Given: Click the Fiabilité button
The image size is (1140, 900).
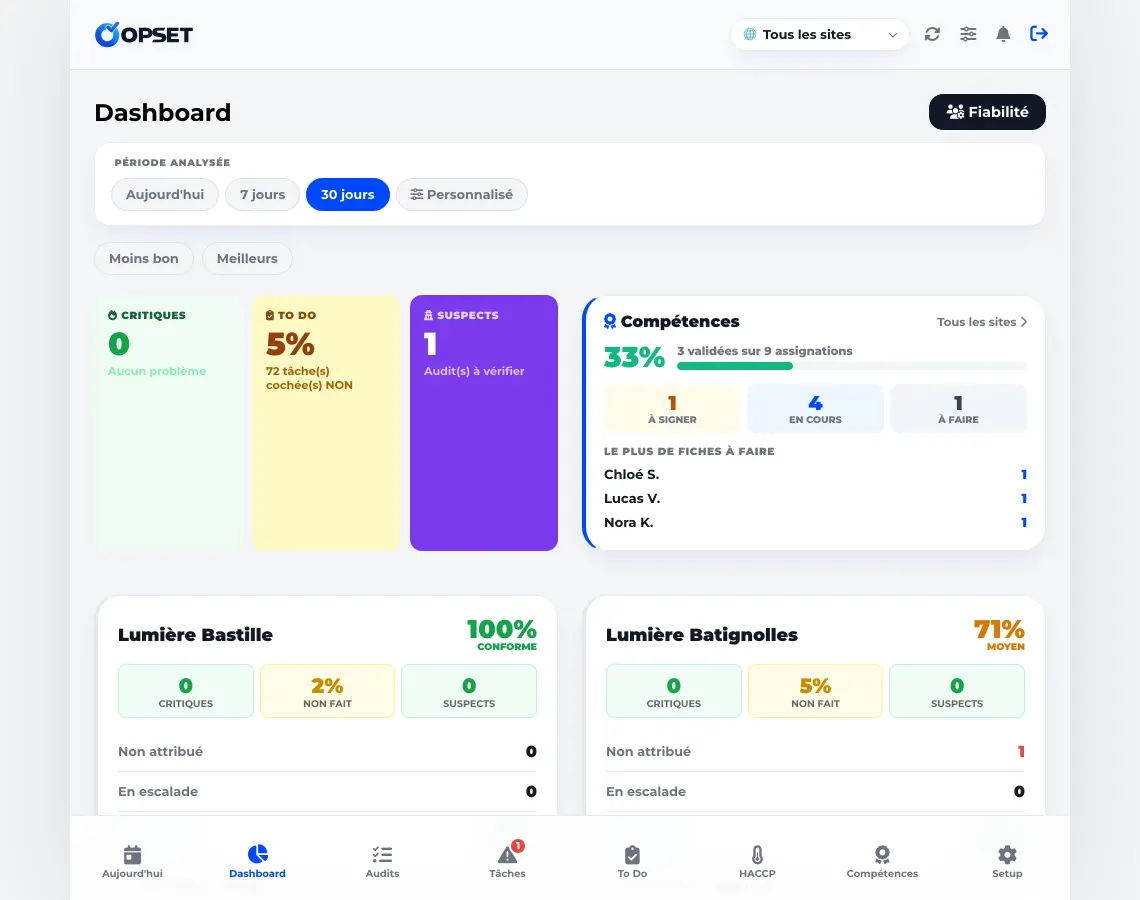Looking at the screenshot, I should pos(987,112).
